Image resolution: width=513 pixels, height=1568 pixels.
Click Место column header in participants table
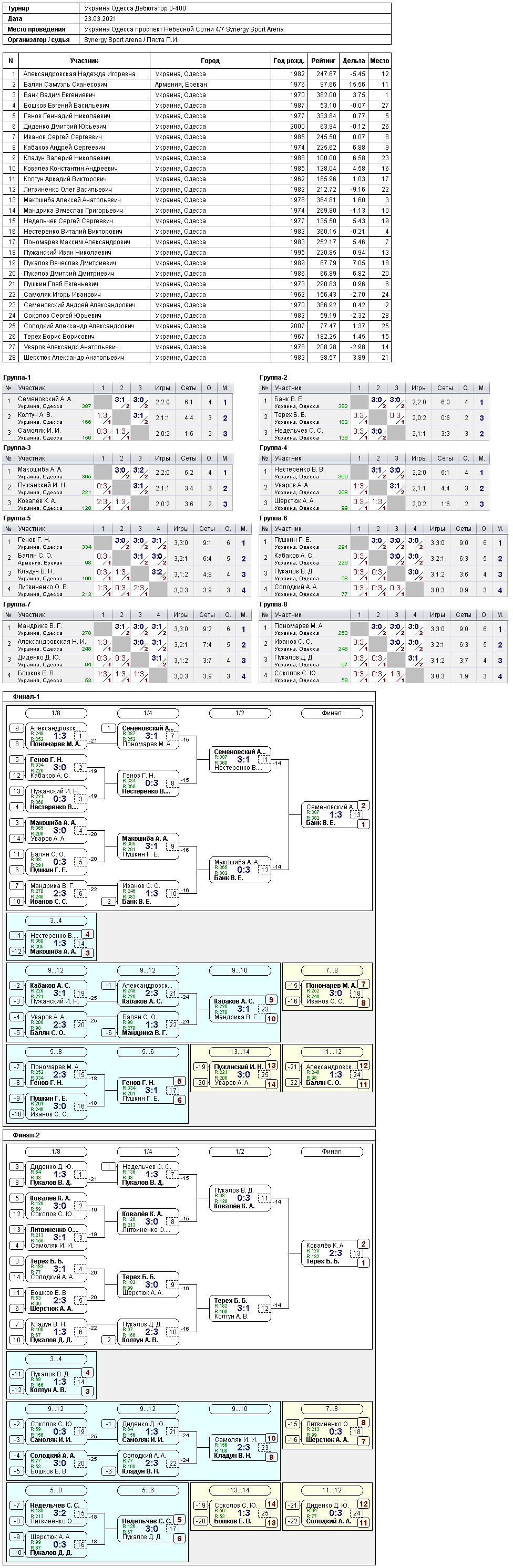click(379, 61)
